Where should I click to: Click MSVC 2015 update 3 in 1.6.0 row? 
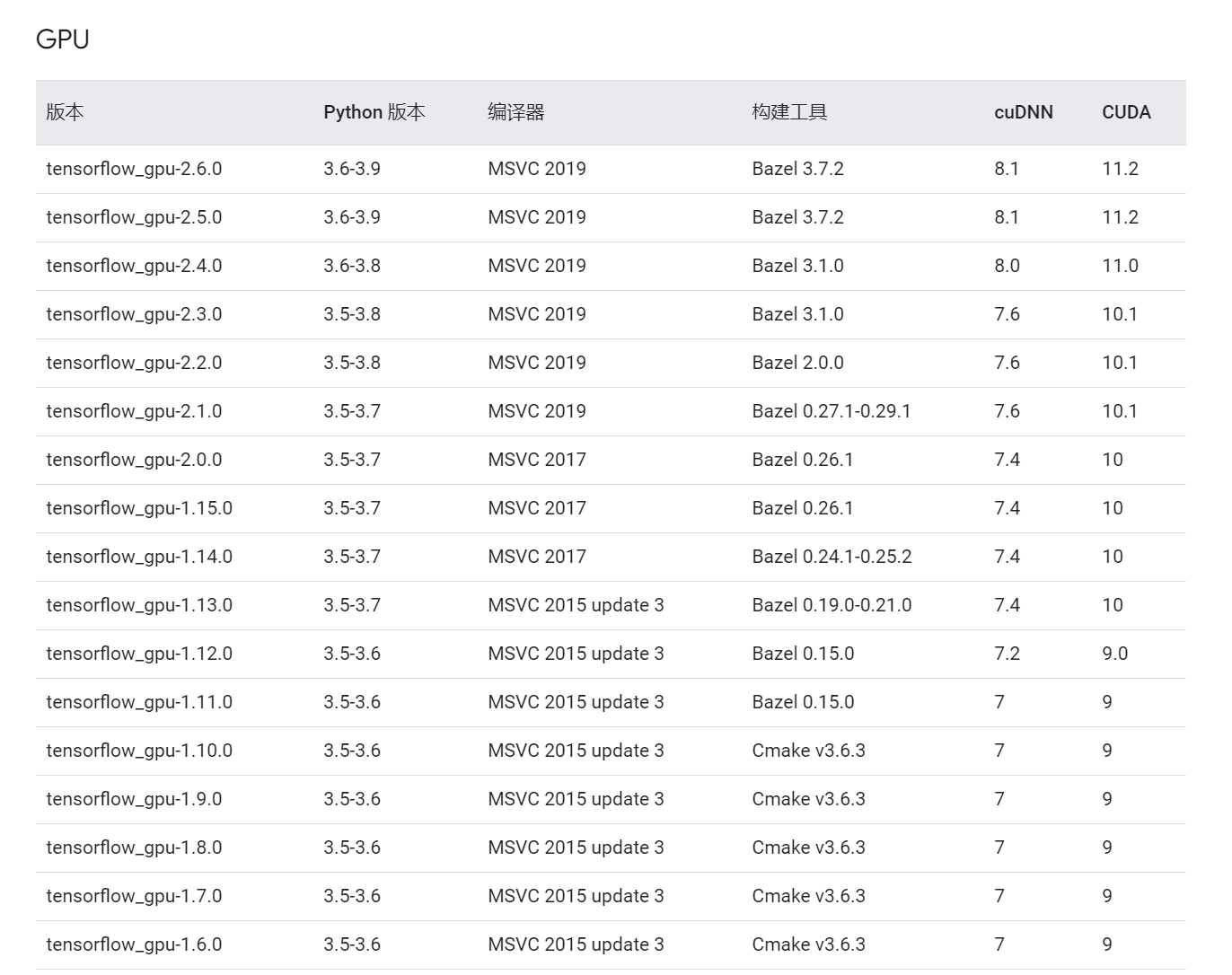[576, 944]
